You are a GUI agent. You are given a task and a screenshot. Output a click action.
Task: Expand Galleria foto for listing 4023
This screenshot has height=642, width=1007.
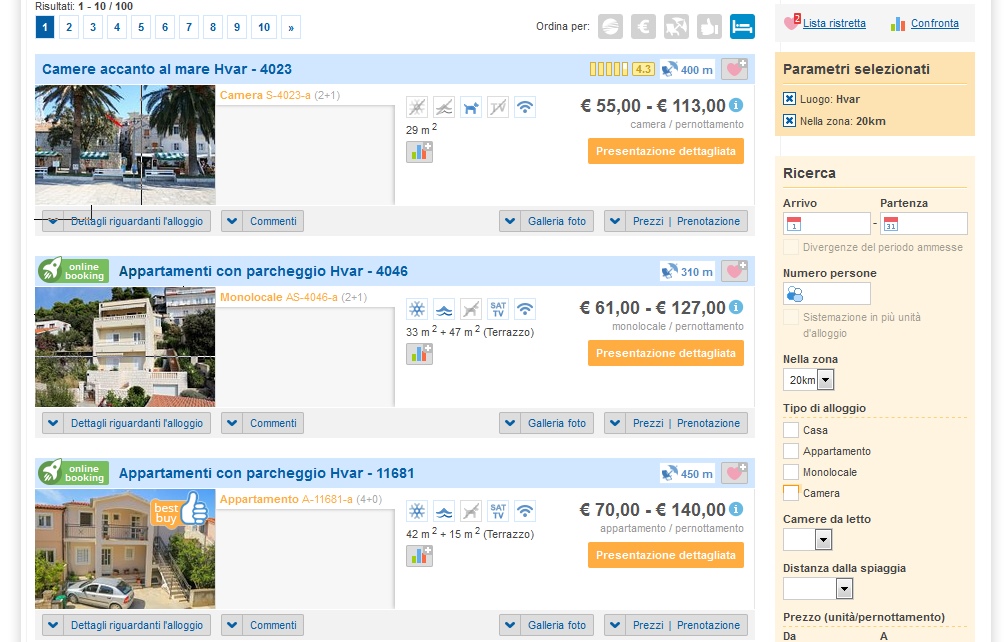point(546,221)
